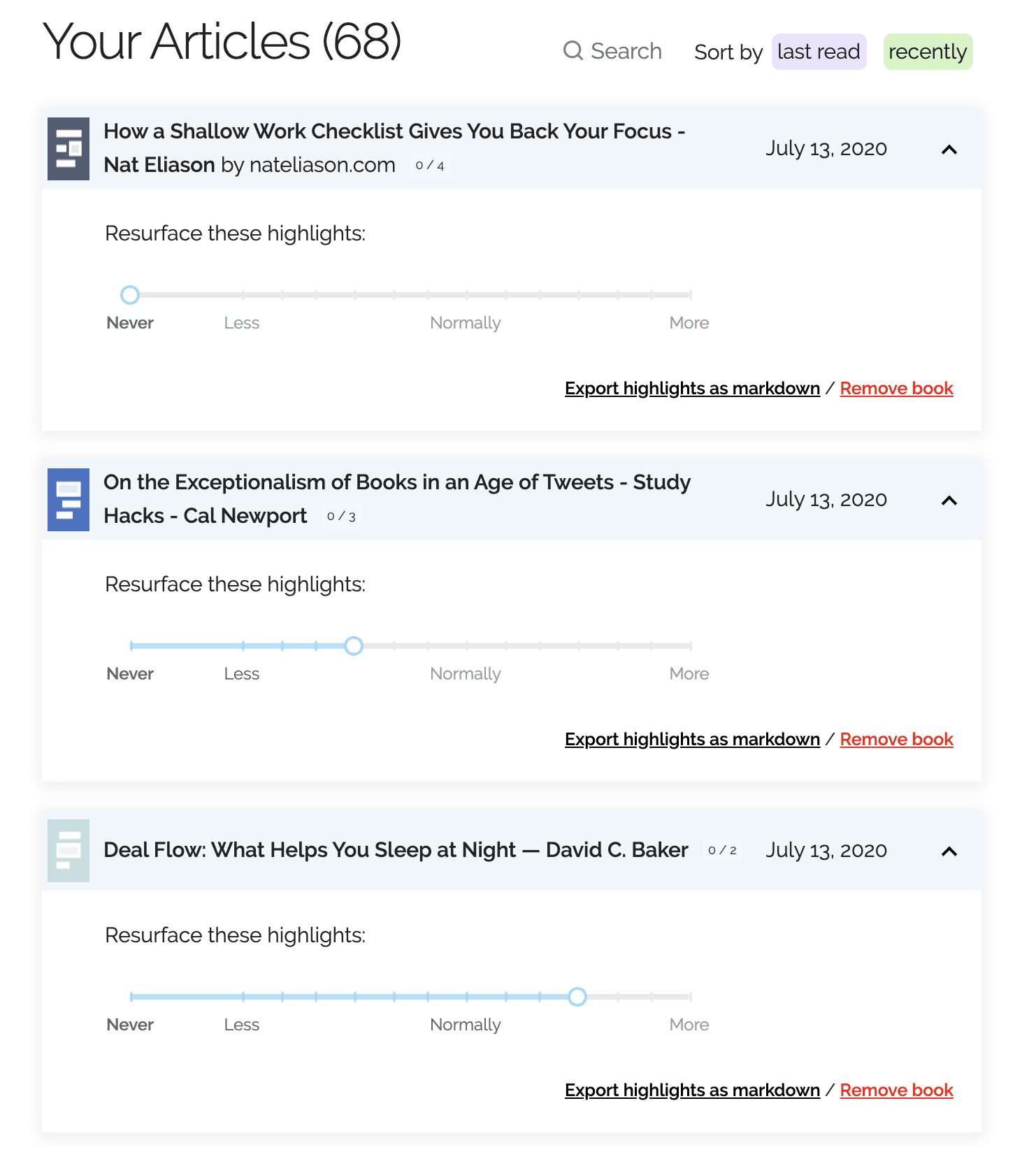Viewport: 1036px width, 1159px height.
Task: Toggle the recently sort option
Action: (x=927, y=51)
